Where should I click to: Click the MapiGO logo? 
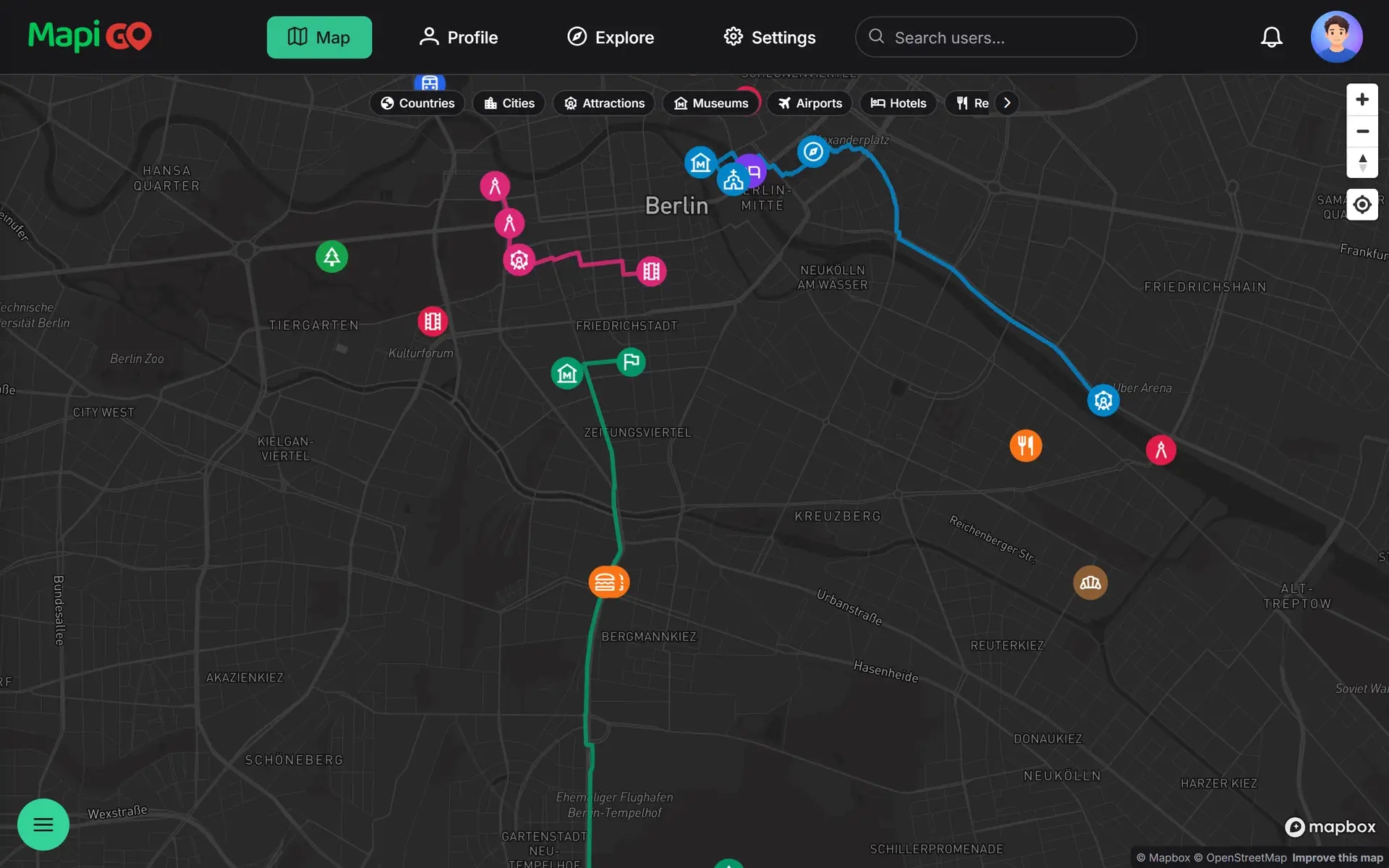click(90, 36)
